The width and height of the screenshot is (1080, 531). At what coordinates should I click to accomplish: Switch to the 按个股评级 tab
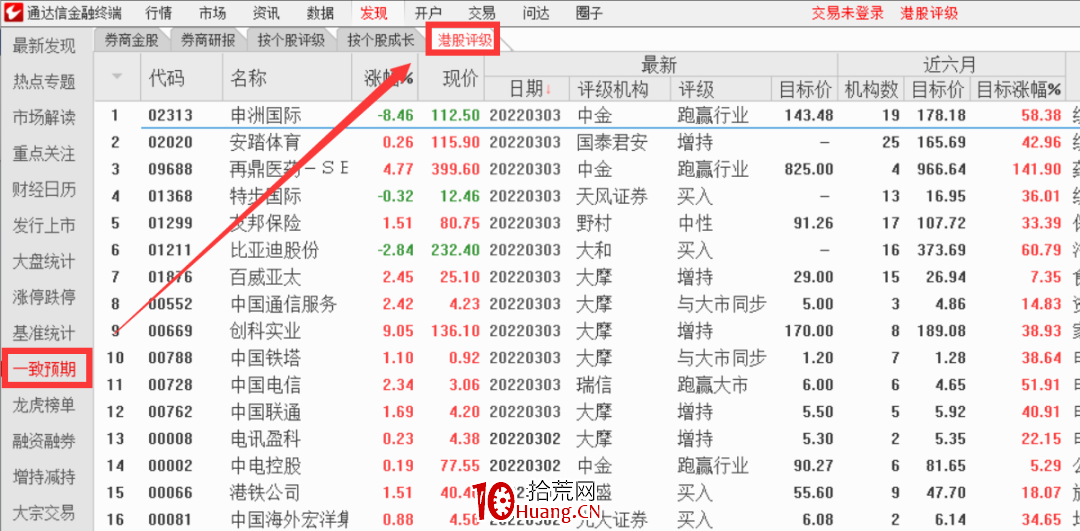[291, 41]
